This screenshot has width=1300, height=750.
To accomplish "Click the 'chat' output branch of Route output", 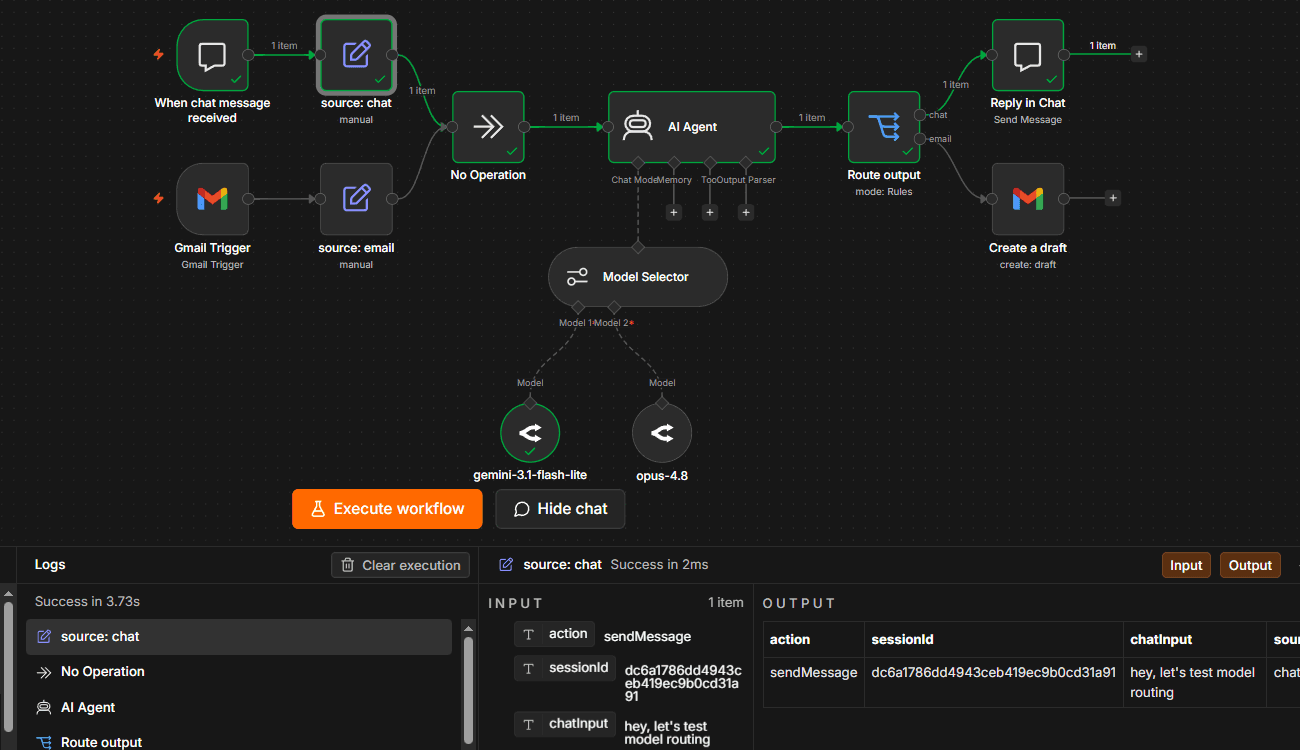I will (920, 115).
